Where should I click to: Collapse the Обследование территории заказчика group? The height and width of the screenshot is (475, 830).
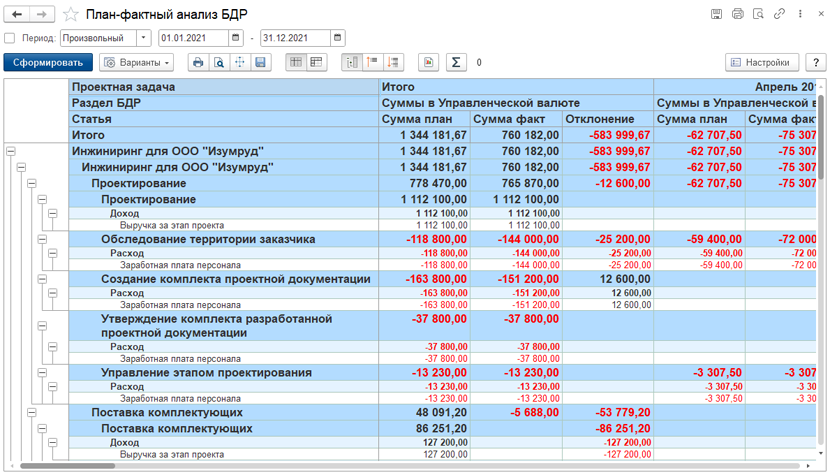tap(42, 239)
